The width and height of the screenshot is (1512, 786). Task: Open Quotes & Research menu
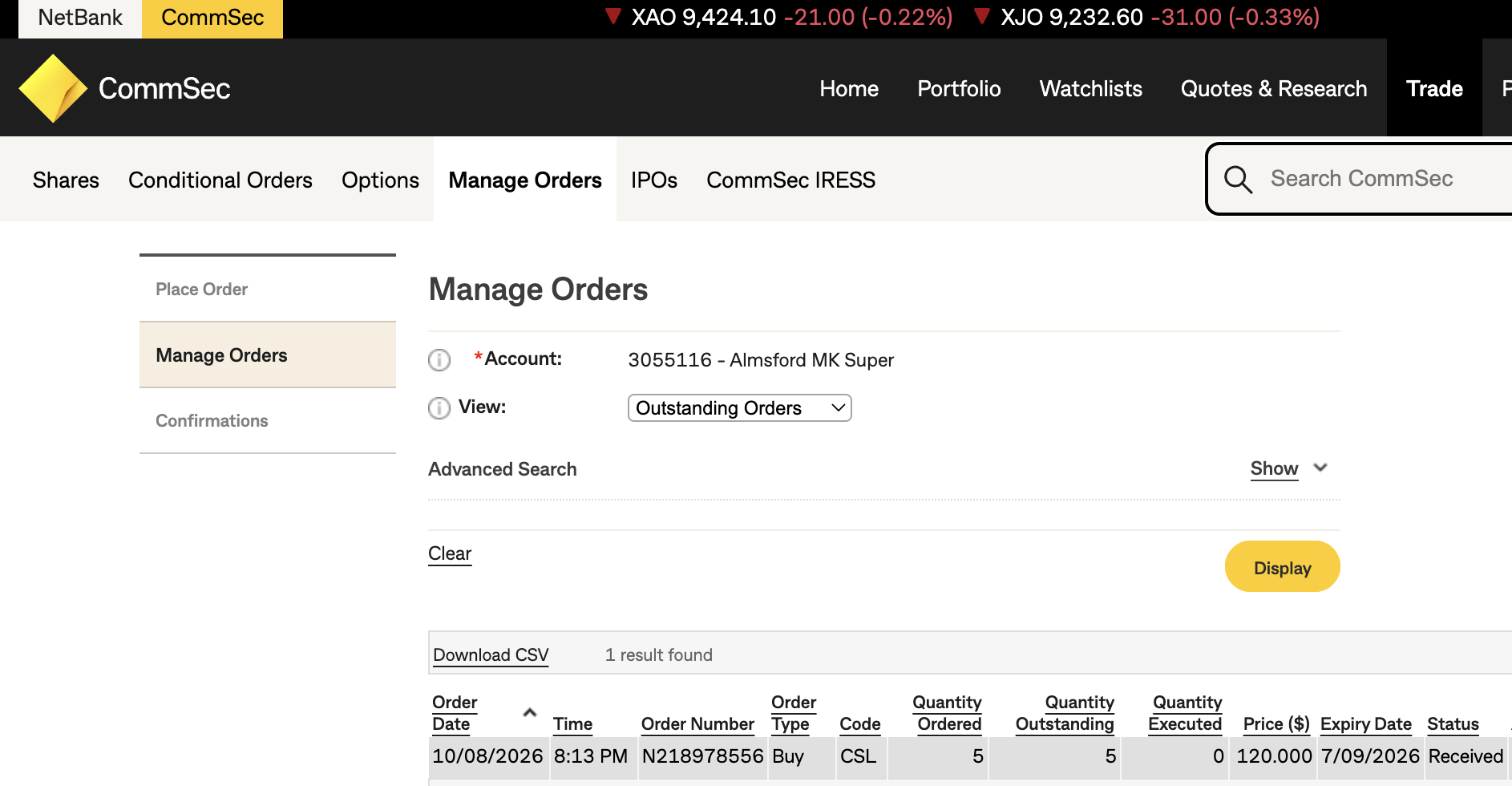1274,88
